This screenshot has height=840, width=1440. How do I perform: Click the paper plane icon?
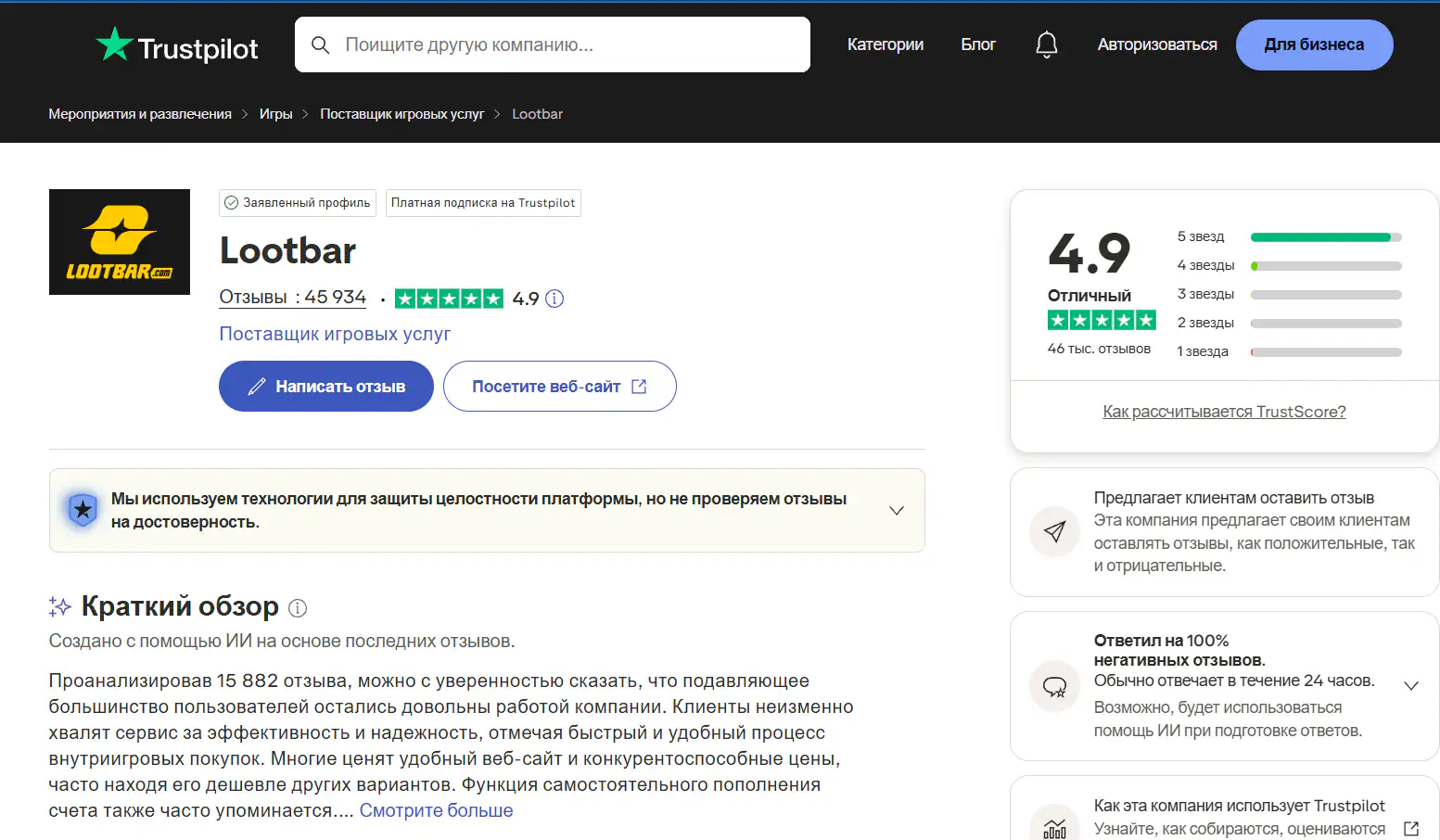click(x=1054, y=531)
